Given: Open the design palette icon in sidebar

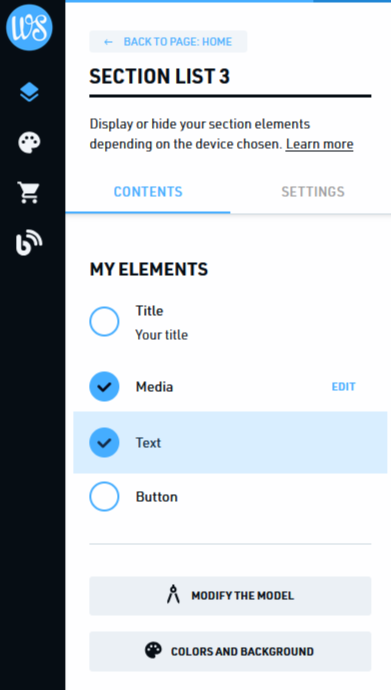Looking at the screenshot, I should click(x=29, y=143).
